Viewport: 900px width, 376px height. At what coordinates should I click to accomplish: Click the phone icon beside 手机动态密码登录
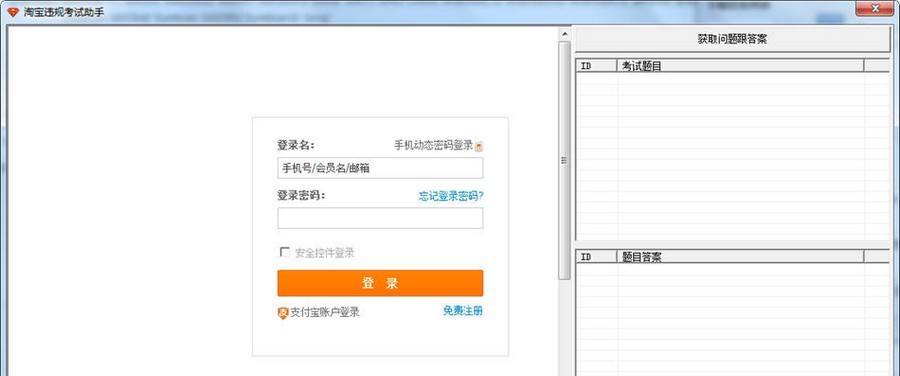479,146
